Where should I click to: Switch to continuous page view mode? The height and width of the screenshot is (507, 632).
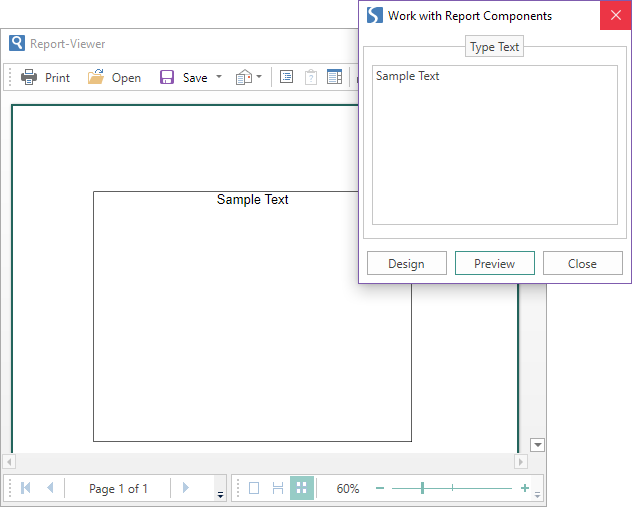click(278, 488)
